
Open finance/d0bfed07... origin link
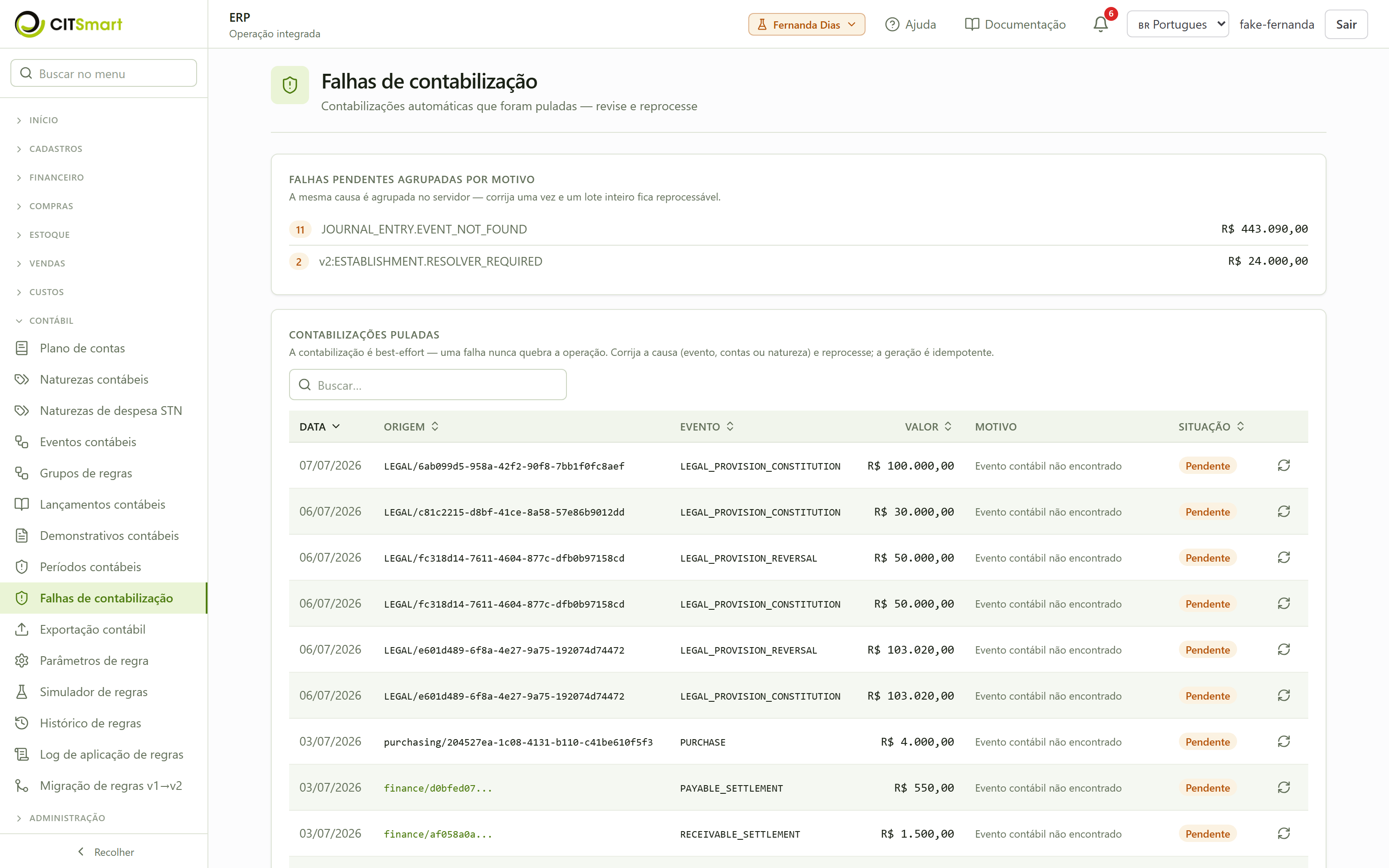click(438, 788)
